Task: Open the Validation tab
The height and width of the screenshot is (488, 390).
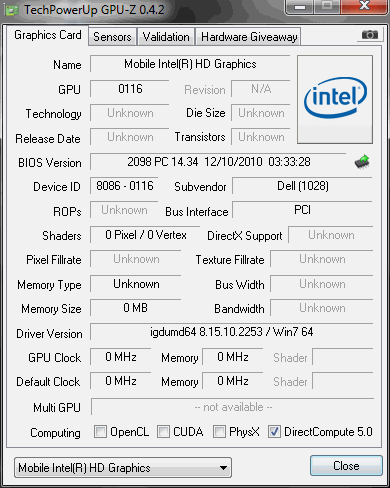Action: coord(166,37)
